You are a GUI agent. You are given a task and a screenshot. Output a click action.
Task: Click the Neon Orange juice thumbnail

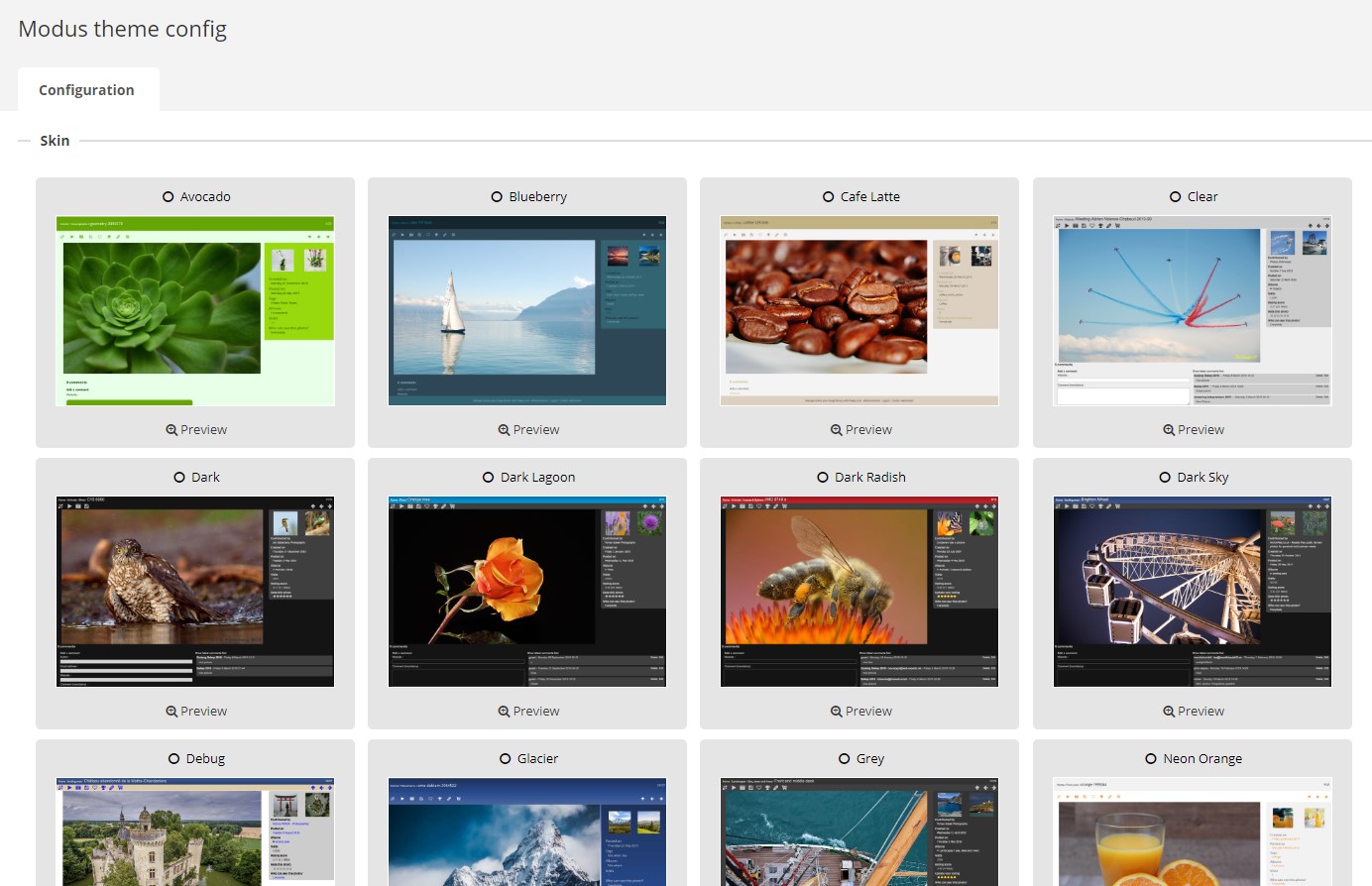tap(1193, 832)
